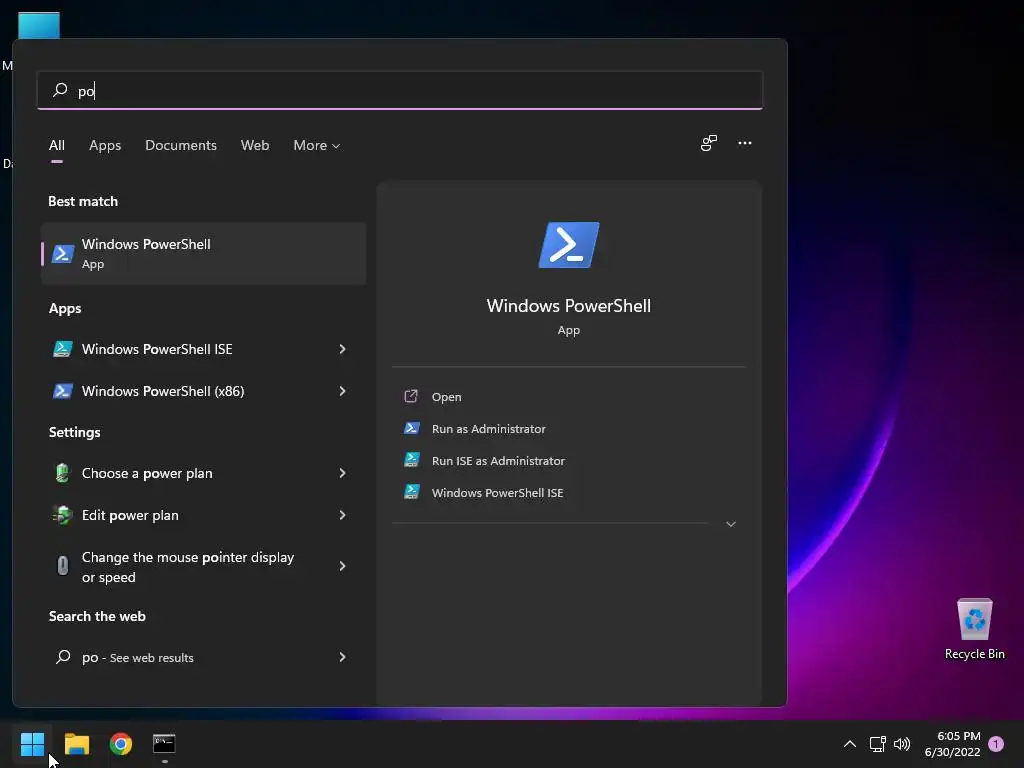Show hidden system tray icons

(850, 744)
